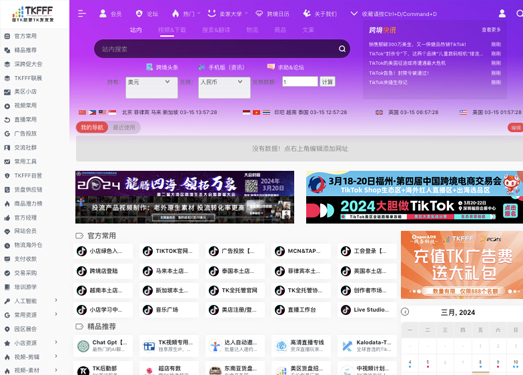Image resolution: width=523 pixels, height=375 pixels.
Task: Open 支付收款 in the sidebar
Action: pos(25,259)
